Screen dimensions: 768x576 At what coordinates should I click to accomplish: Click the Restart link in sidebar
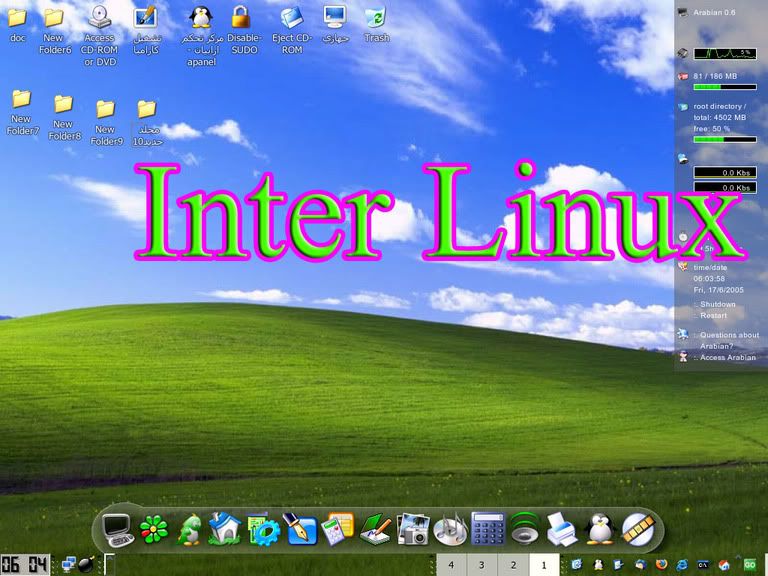click(713, 315)
